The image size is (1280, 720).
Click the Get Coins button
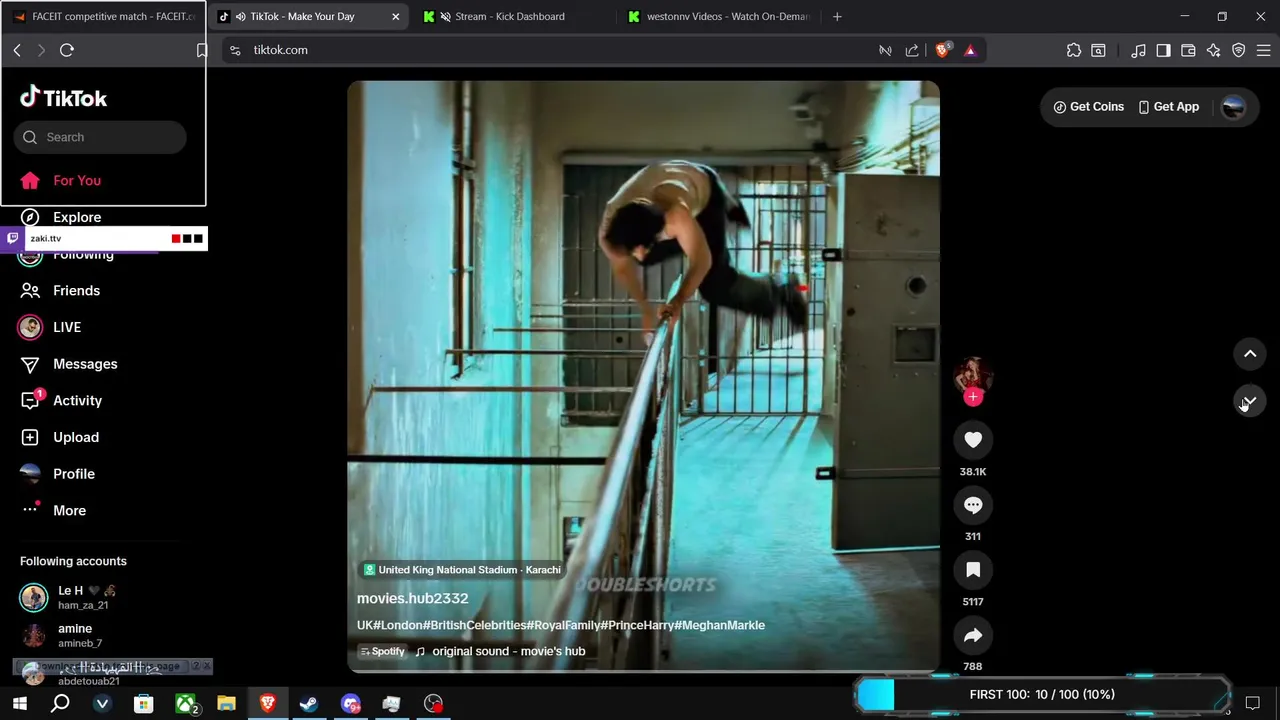click(x=1088, y=107)
